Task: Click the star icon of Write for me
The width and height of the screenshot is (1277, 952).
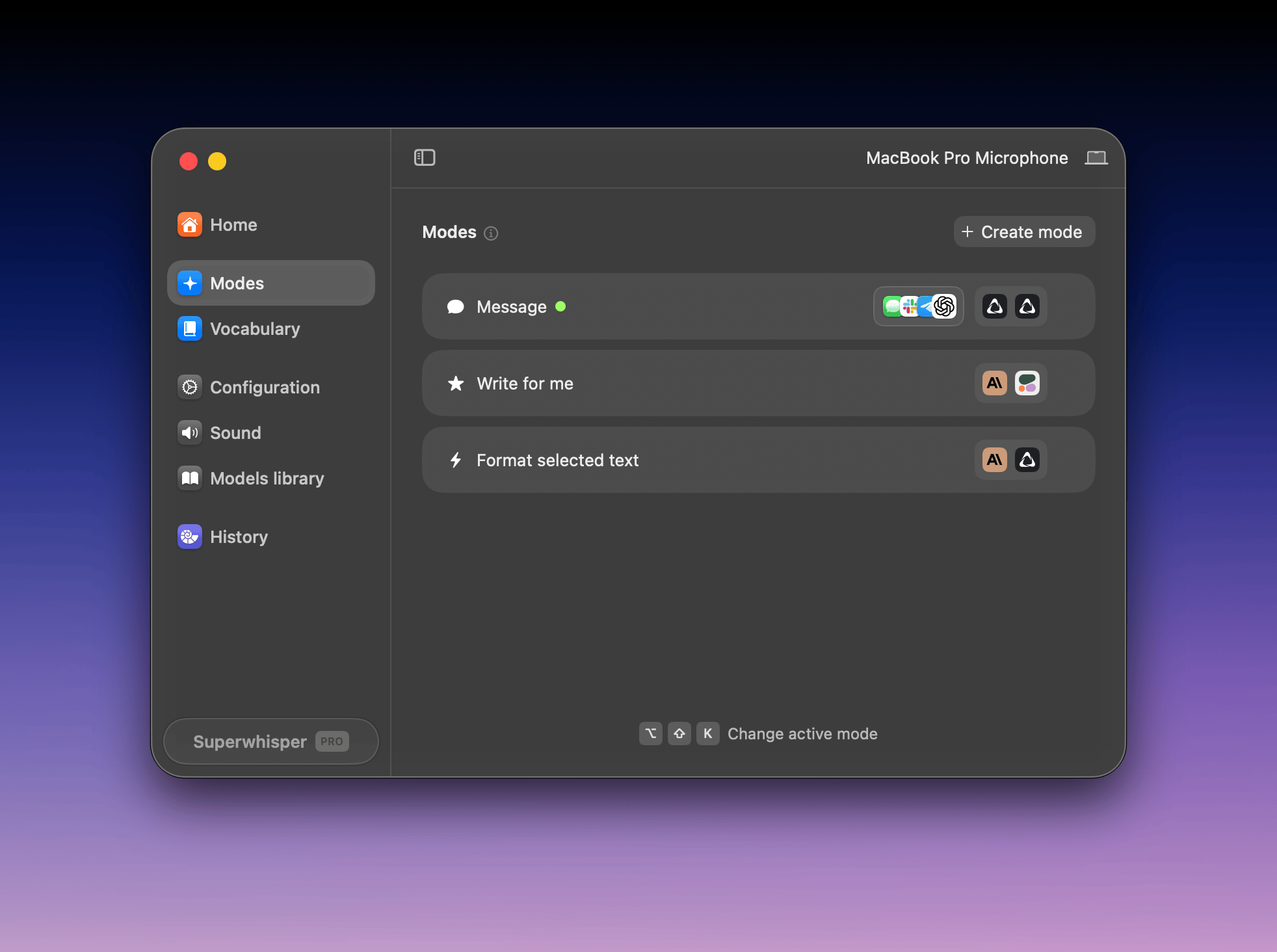Action: [x=456, y=383]
